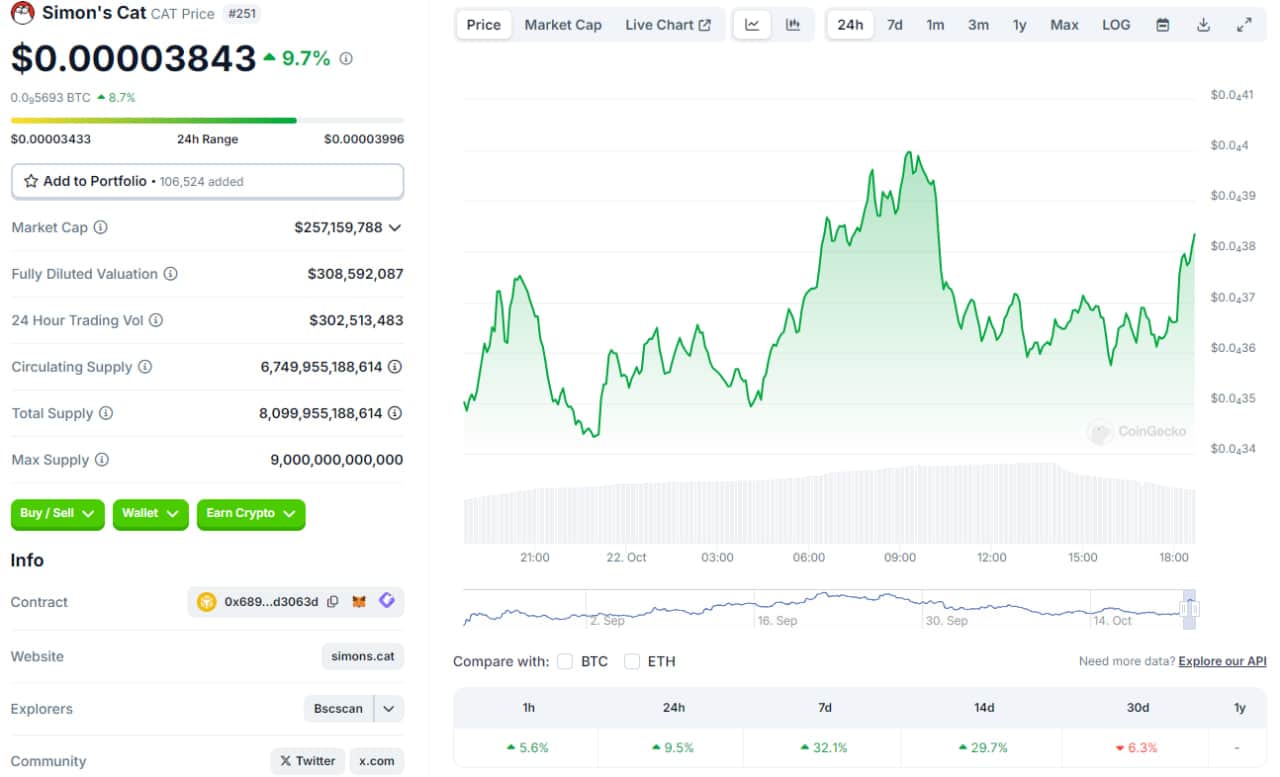Switch to the Market Cap chart tab

point(563,25)
